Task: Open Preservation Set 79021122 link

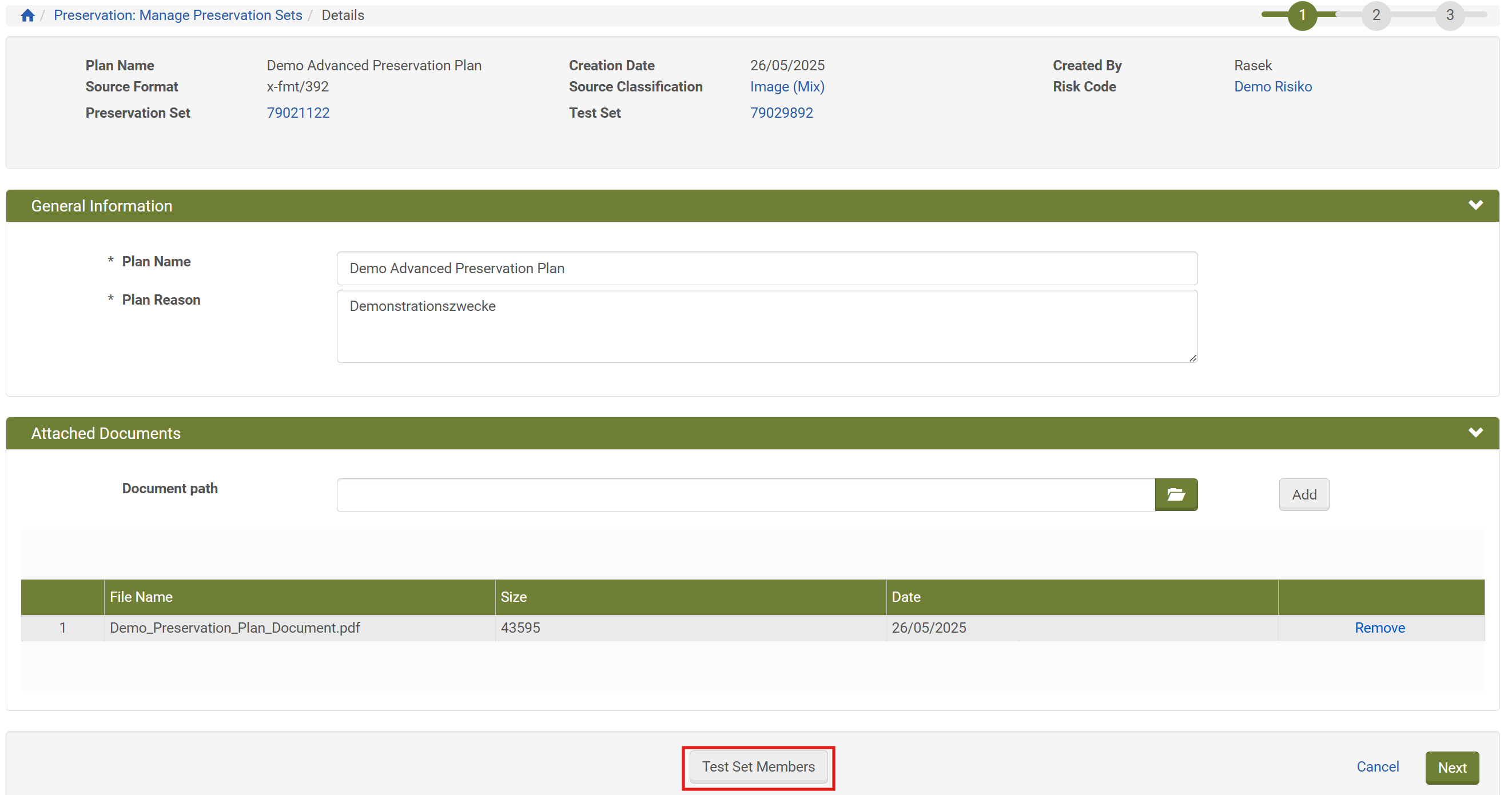Action: click(x=298, y=113)
